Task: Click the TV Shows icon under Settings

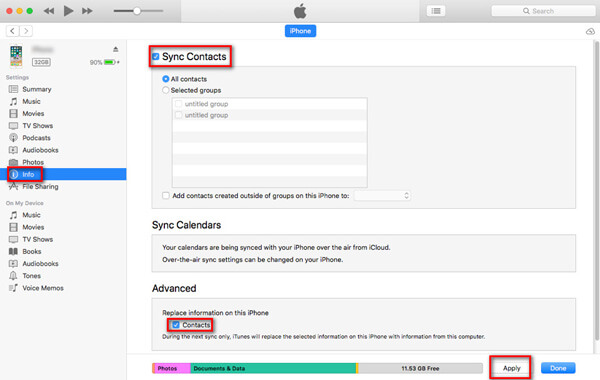Action: (13, 126)
